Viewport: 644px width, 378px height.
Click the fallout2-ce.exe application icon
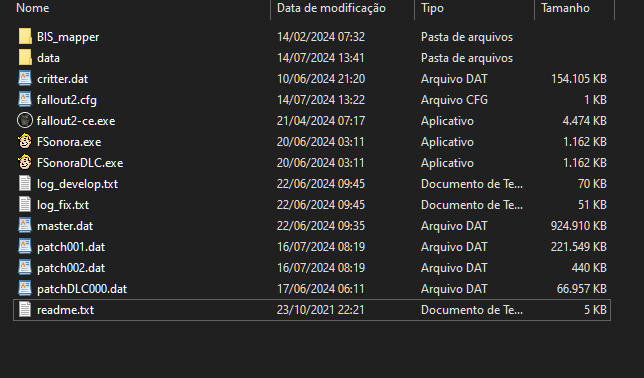pos(25,120)
